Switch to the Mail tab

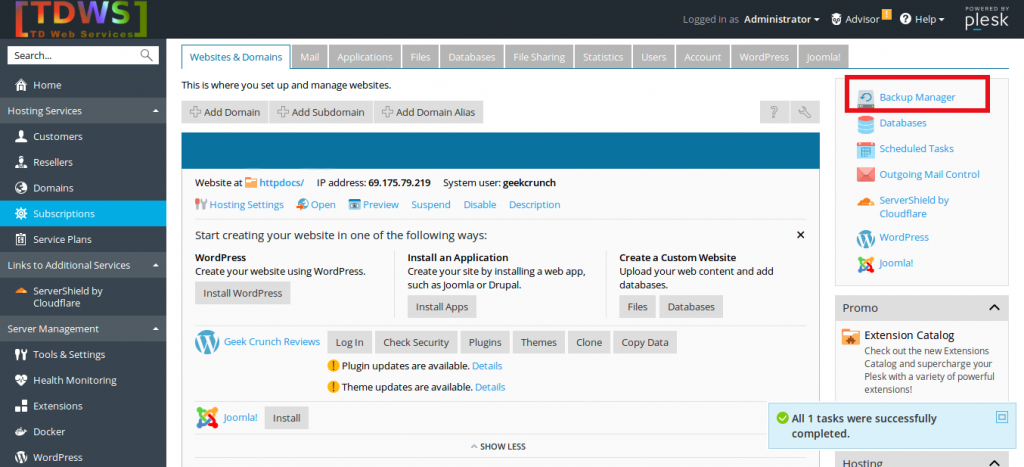[310, 57]
